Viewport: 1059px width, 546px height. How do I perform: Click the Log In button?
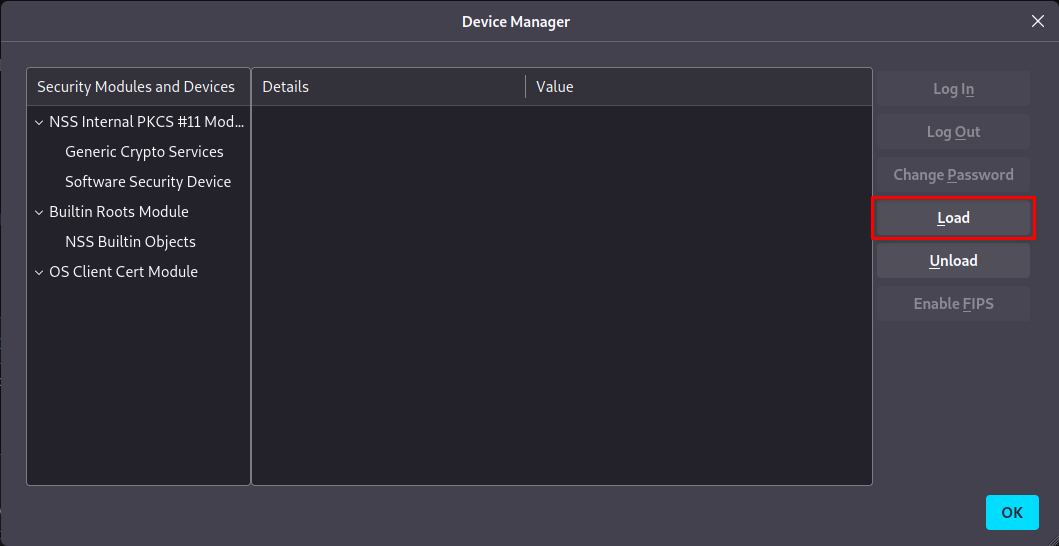tap(953, 89)
